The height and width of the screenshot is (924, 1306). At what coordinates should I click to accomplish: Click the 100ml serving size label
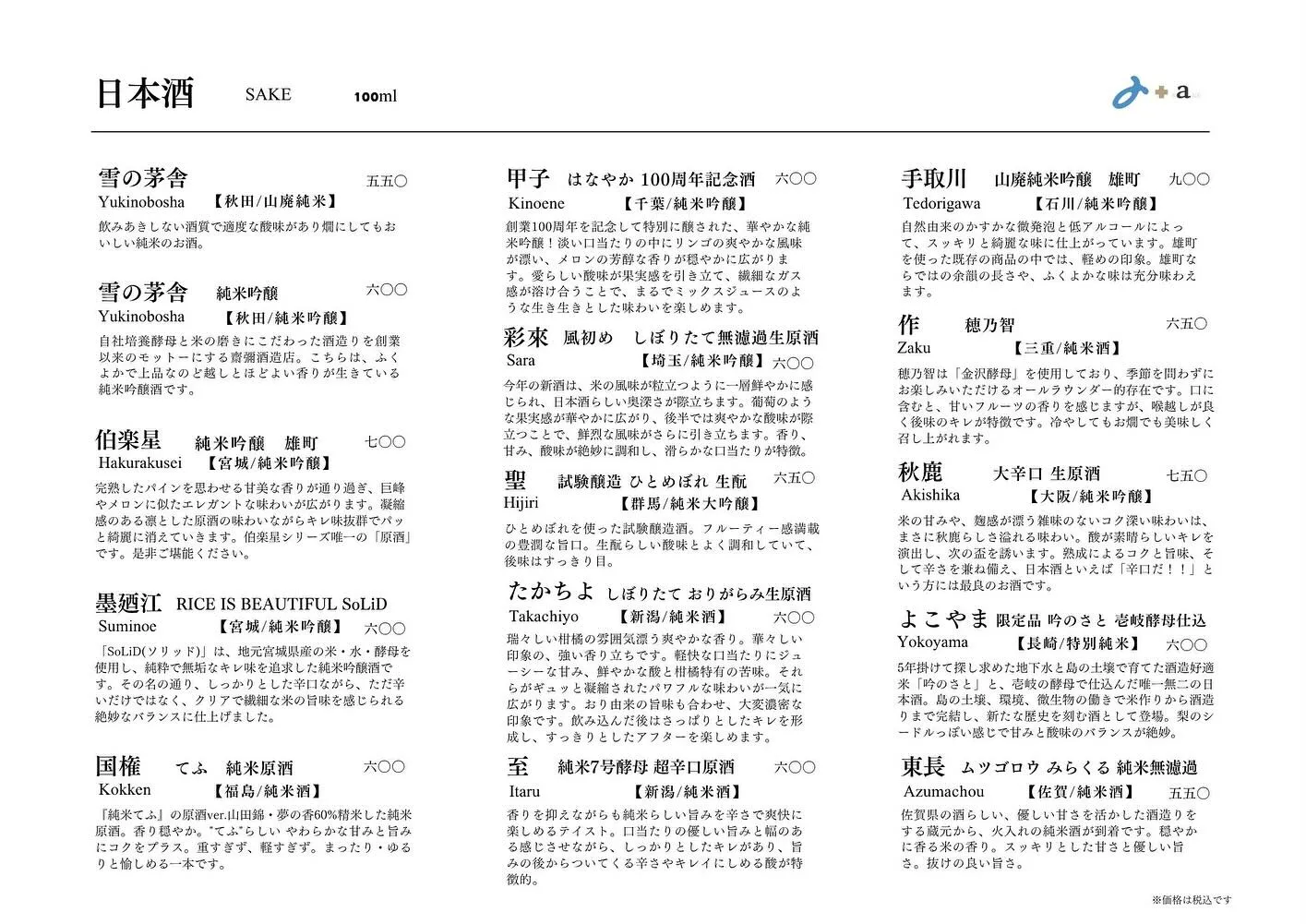[x=375, y=96]
